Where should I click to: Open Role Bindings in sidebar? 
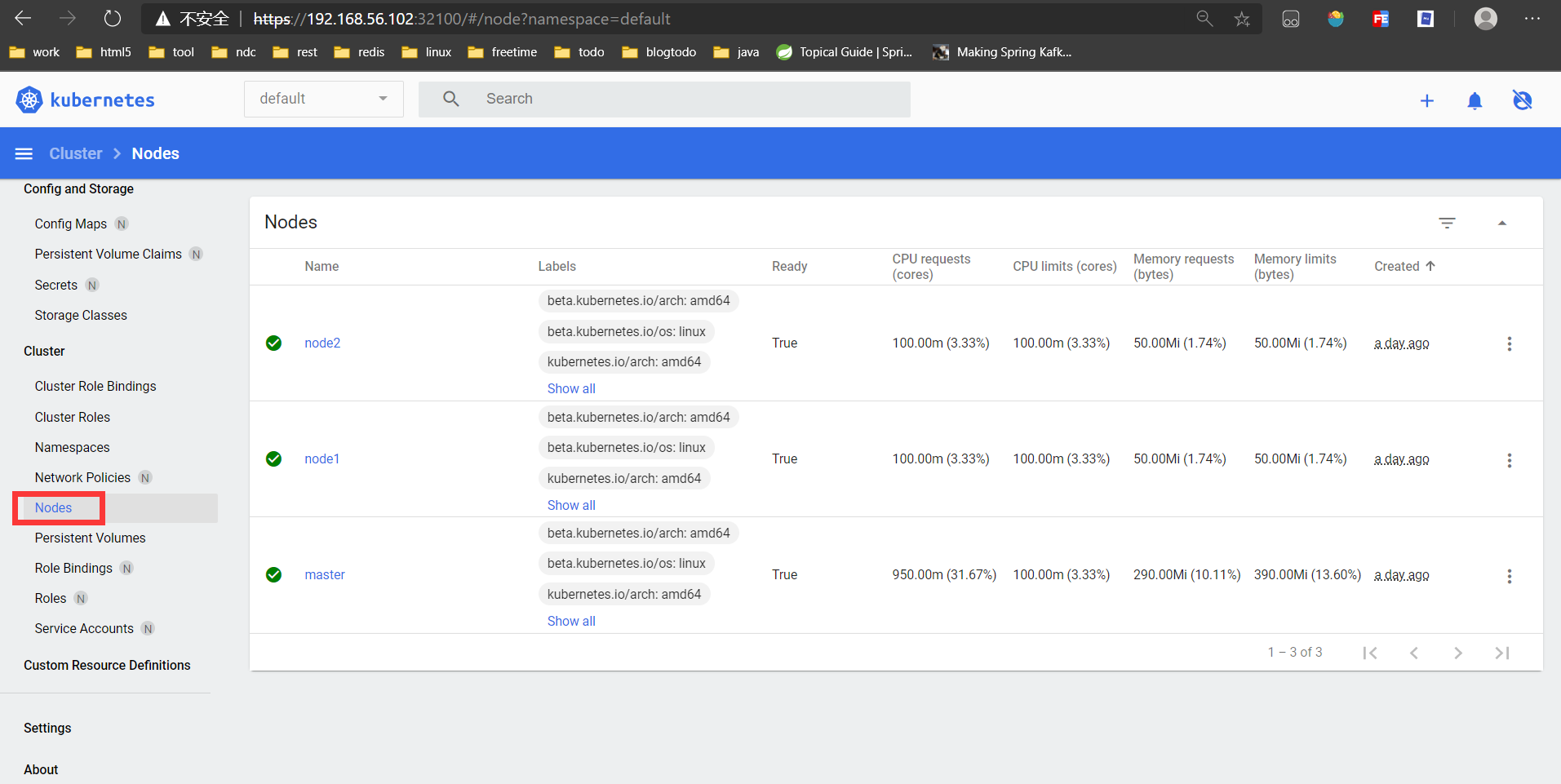(73, 568)
